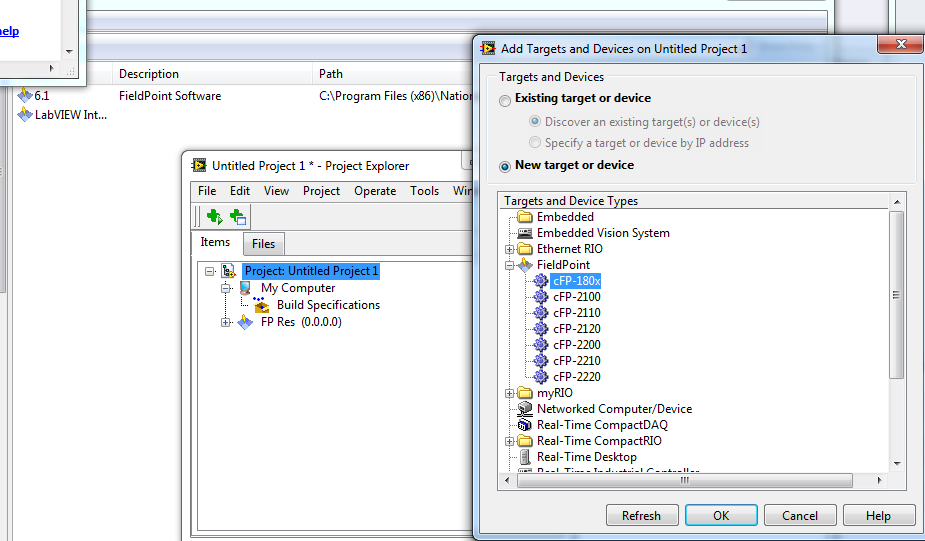Click the Help button in the dialog
The image size is (925, 541).
pos(878,515)
